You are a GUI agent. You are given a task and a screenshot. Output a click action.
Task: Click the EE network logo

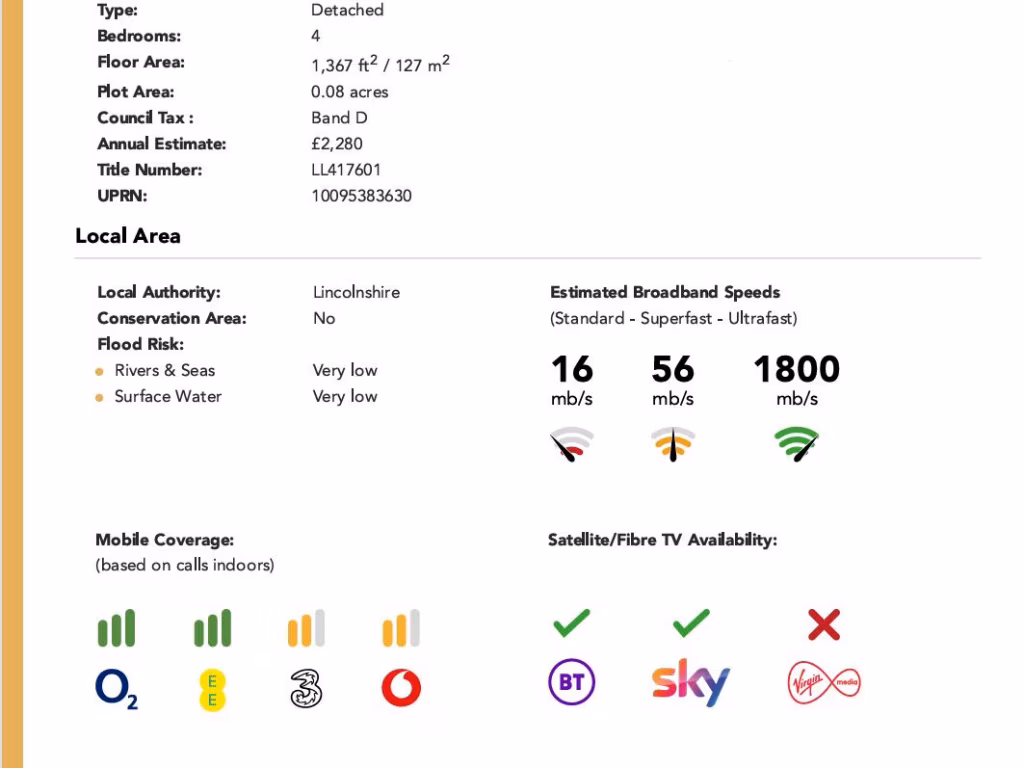pos(212,689)
